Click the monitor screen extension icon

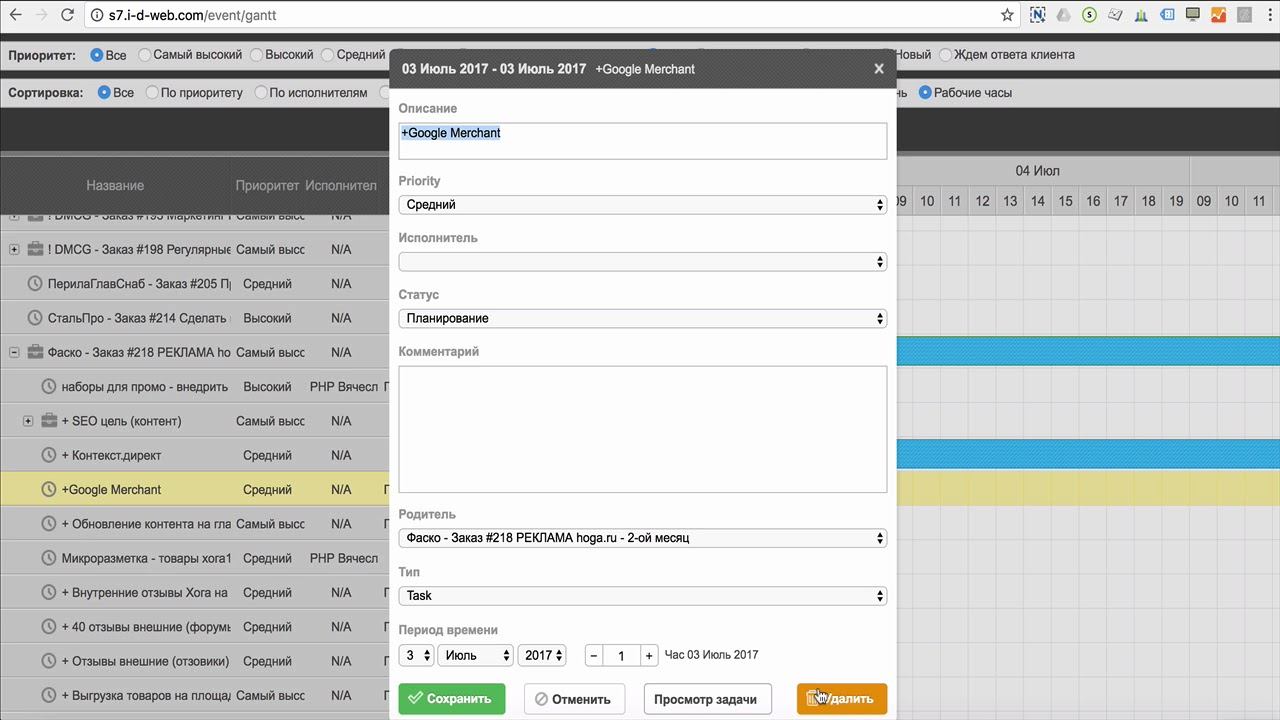(x=1192, y=15)
